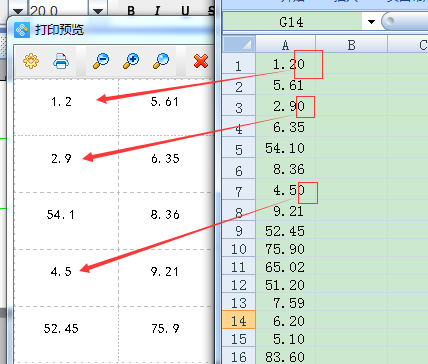Toggle Italic formatting button
Screen dimensions: 428x364
pos(157,11)
